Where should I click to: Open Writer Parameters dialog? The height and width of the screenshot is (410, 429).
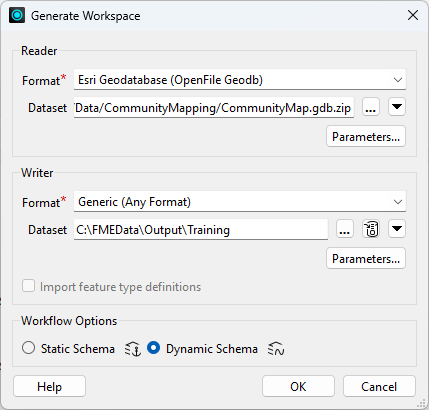pyautogui.click(x=366, y=258)
